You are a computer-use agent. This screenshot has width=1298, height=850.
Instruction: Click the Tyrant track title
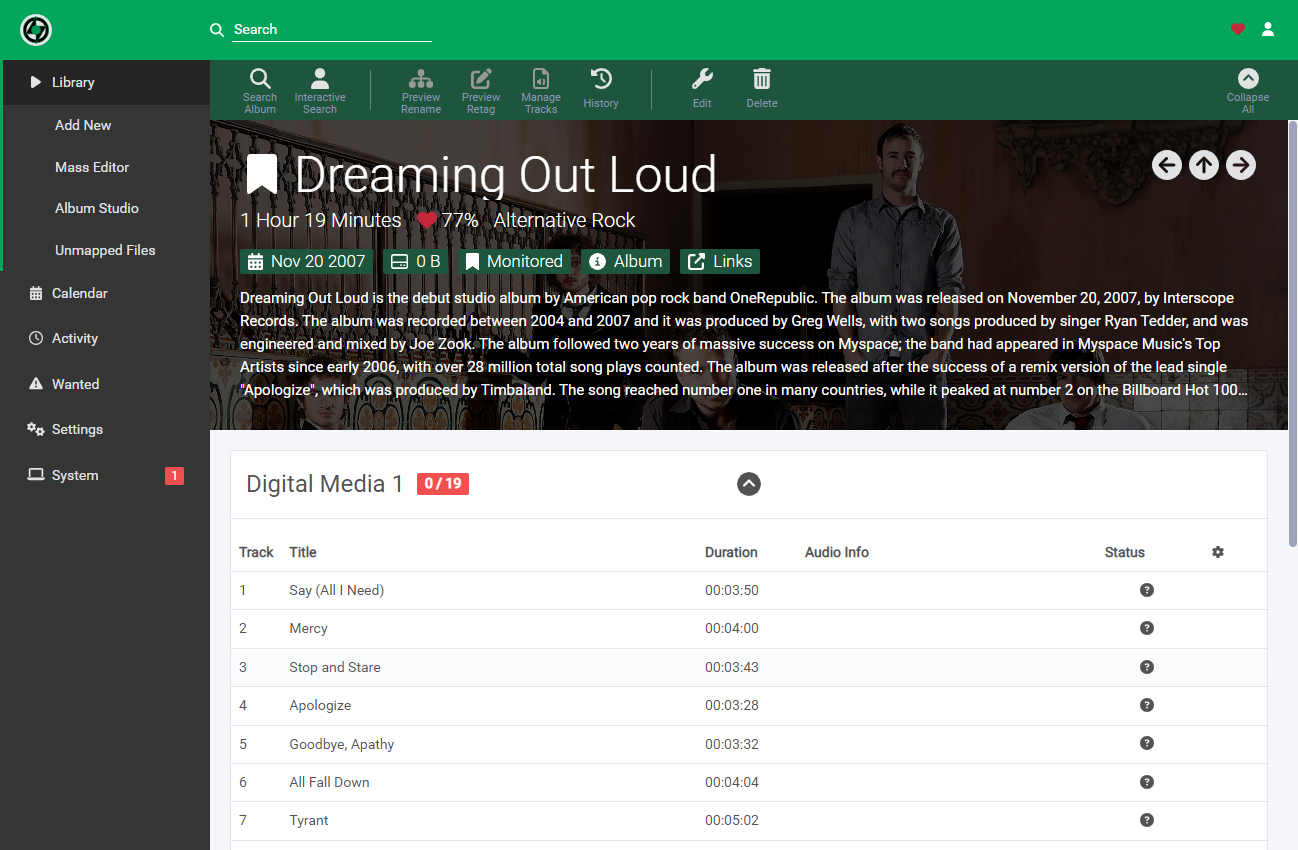click(x=309, y=820)
